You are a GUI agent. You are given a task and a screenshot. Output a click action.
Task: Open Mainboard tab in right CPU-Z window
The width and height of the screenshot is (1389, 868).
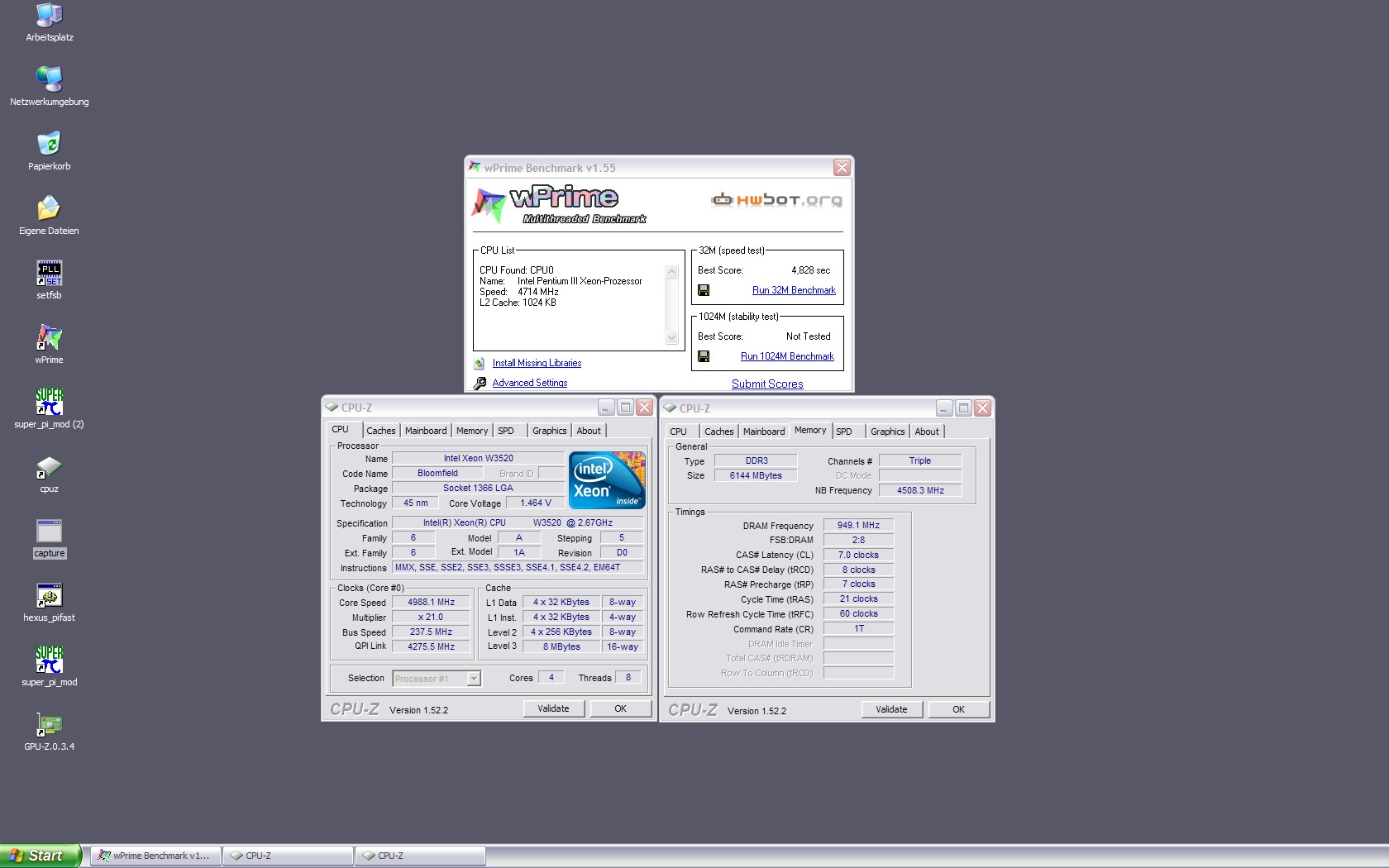click(764, 432)
